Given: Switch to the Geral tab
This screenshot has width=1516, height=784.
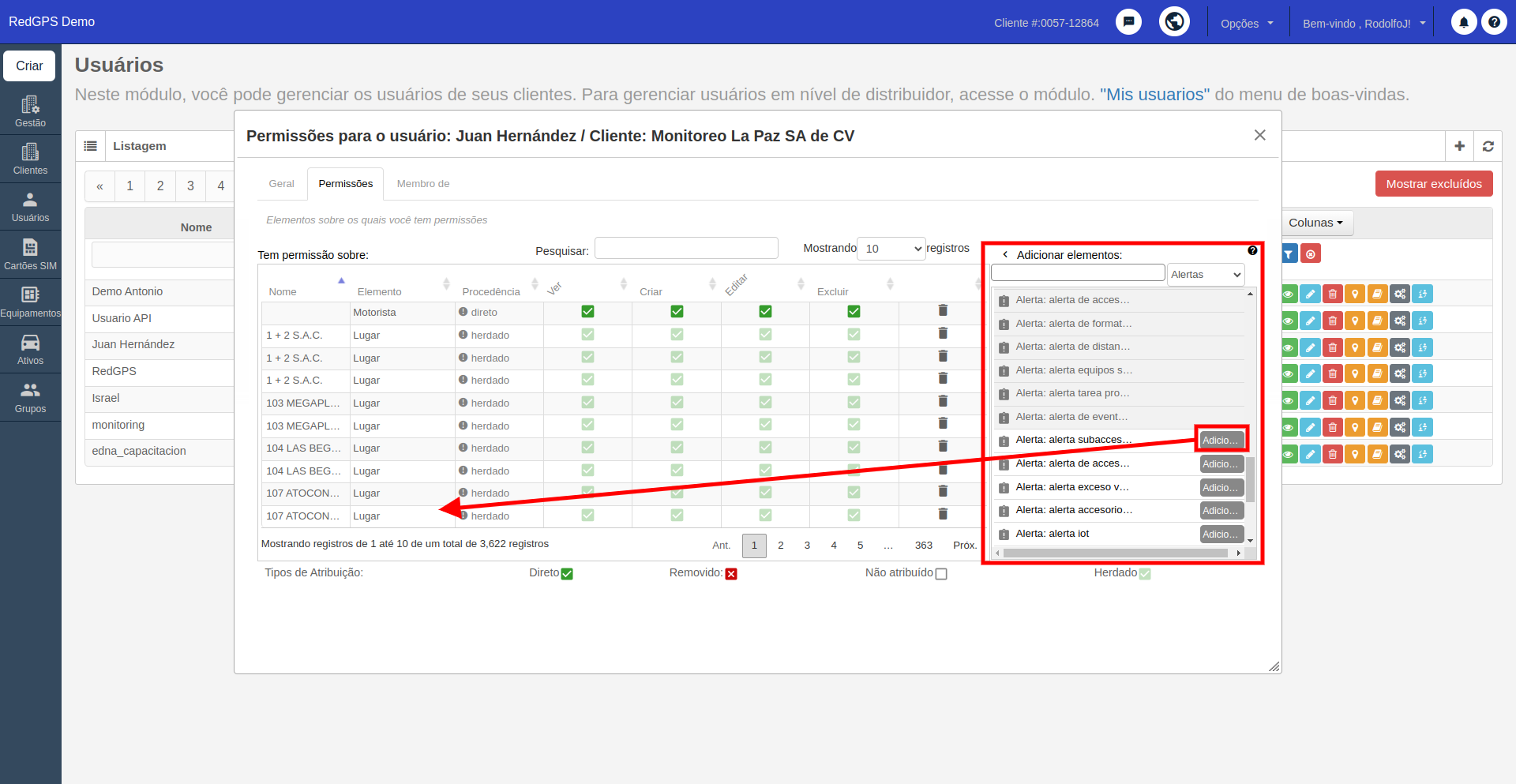Looking at the screenshot, I should [x=281, y=183].
